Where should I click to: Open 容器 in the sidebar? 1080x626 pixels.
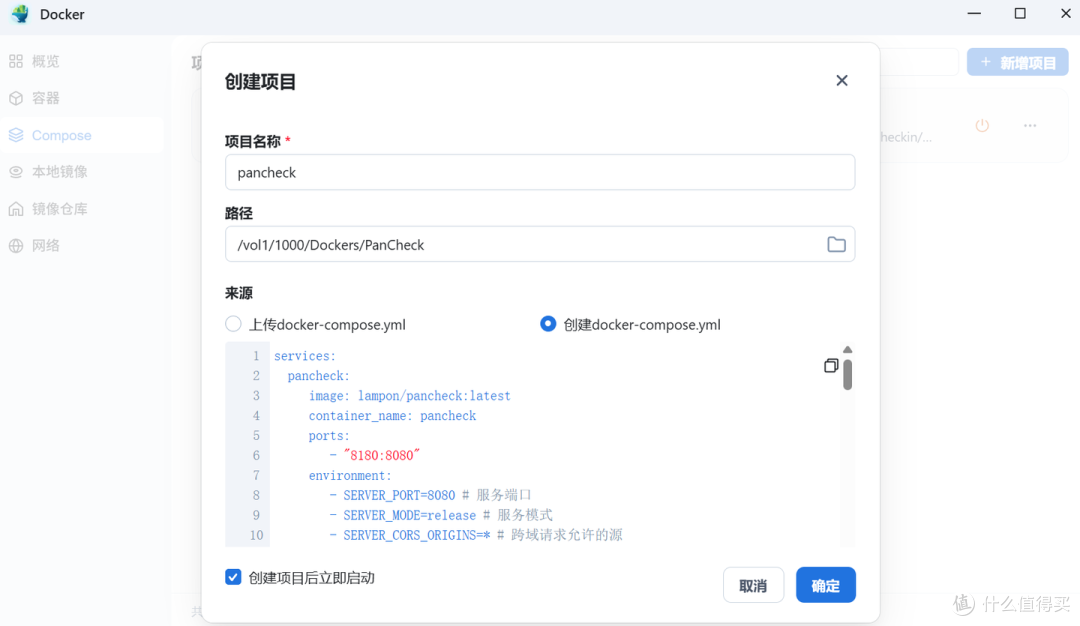[82, 98]
